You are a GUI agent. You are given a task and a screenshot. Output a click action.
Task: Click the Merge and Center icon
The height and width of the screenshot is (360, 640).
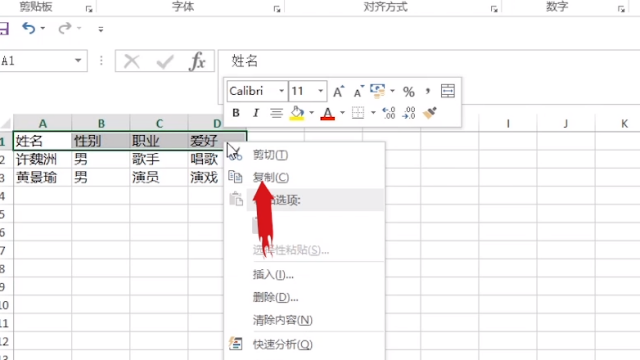448,91
